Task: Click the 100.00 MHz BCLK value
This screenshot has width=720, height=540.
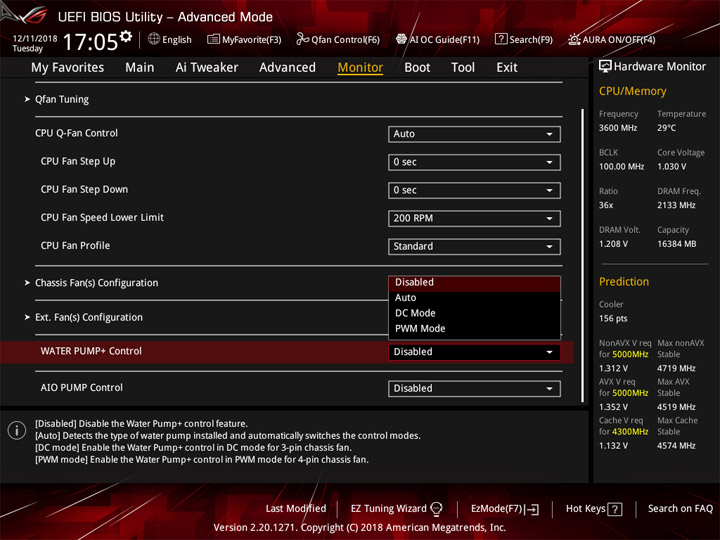Action: pos(621,167)
